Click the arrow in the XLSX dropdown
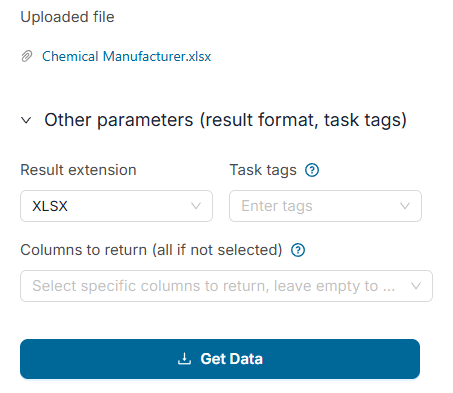This screenshot has height=393, width=453. pos(196,206)
